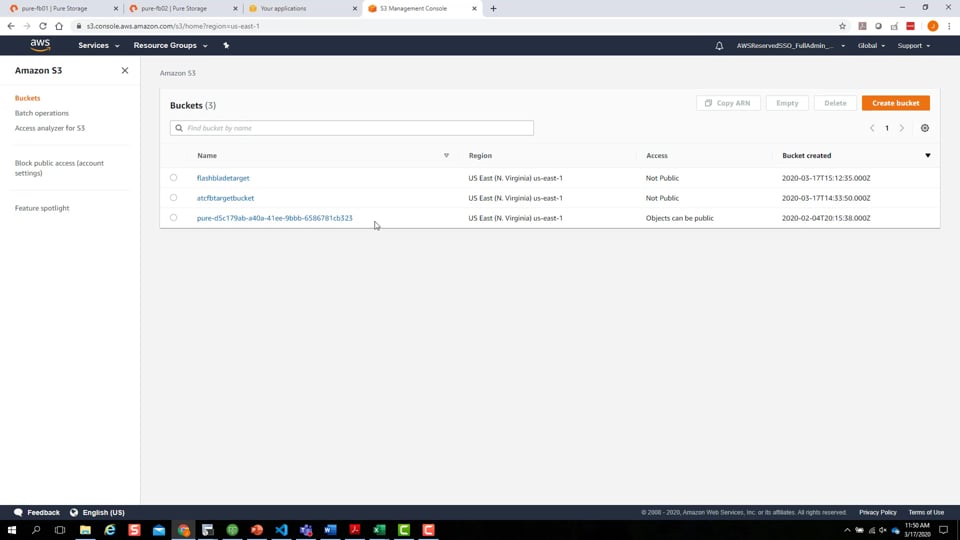Select the atcfbtargetbucket radio button
The height and width of the screenshot is (540, 960).
(173, 198)
